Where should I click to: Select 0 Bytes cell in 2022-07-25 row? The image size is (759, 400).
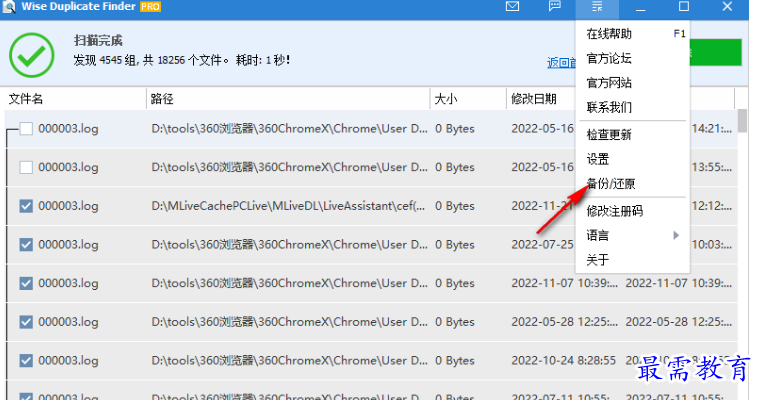pyautogui.click(x=455, y=245)
